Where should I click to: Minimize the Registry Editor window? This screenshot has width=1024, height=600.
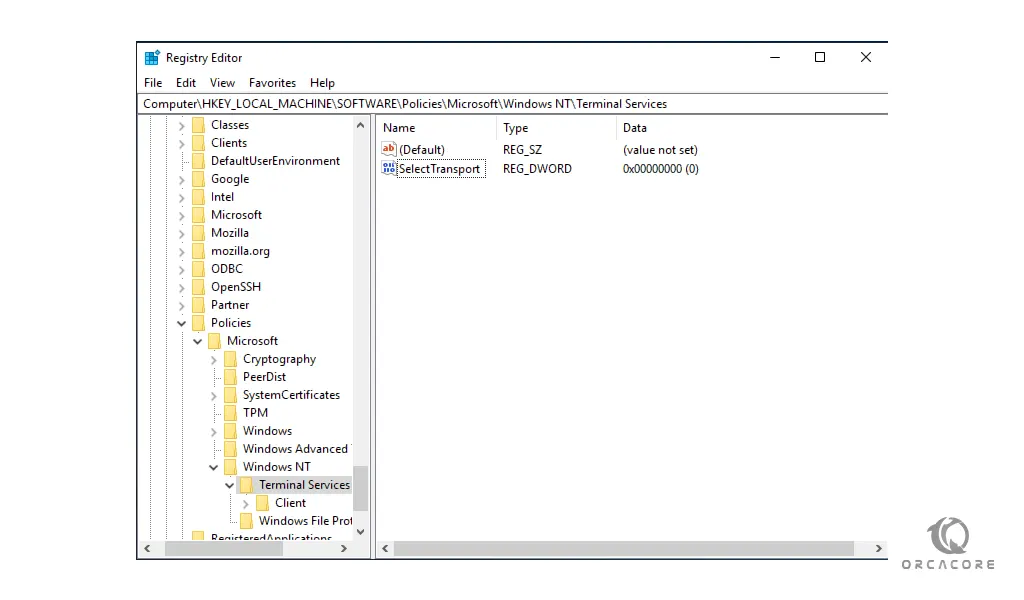tap(775, 57)
